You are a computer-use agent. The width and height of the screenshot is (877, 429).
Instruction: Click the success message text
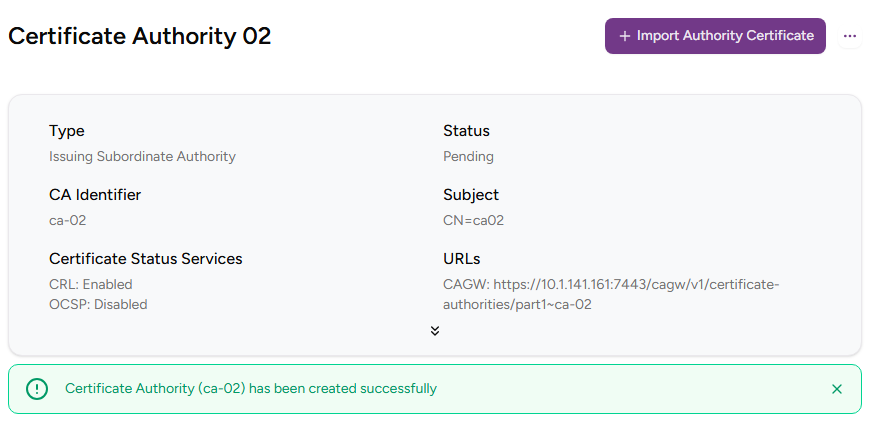[251, 389]
